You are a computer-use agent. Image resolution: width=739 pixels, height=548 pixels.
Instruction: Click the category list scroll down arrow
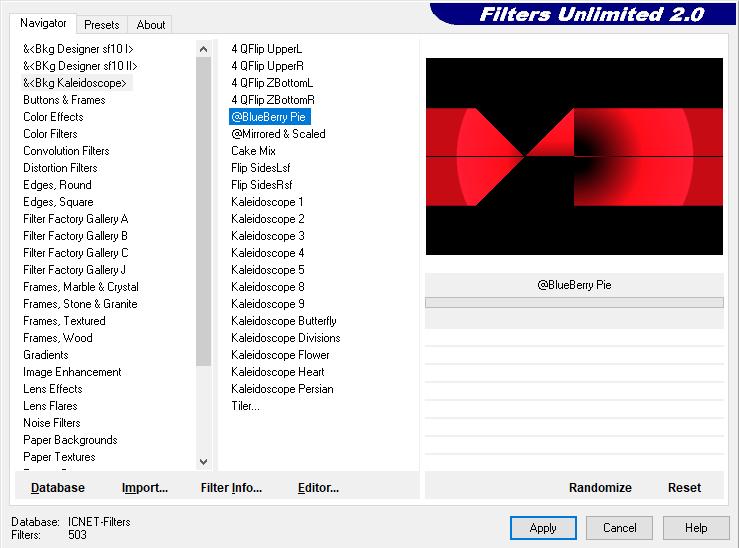point(204,462)
